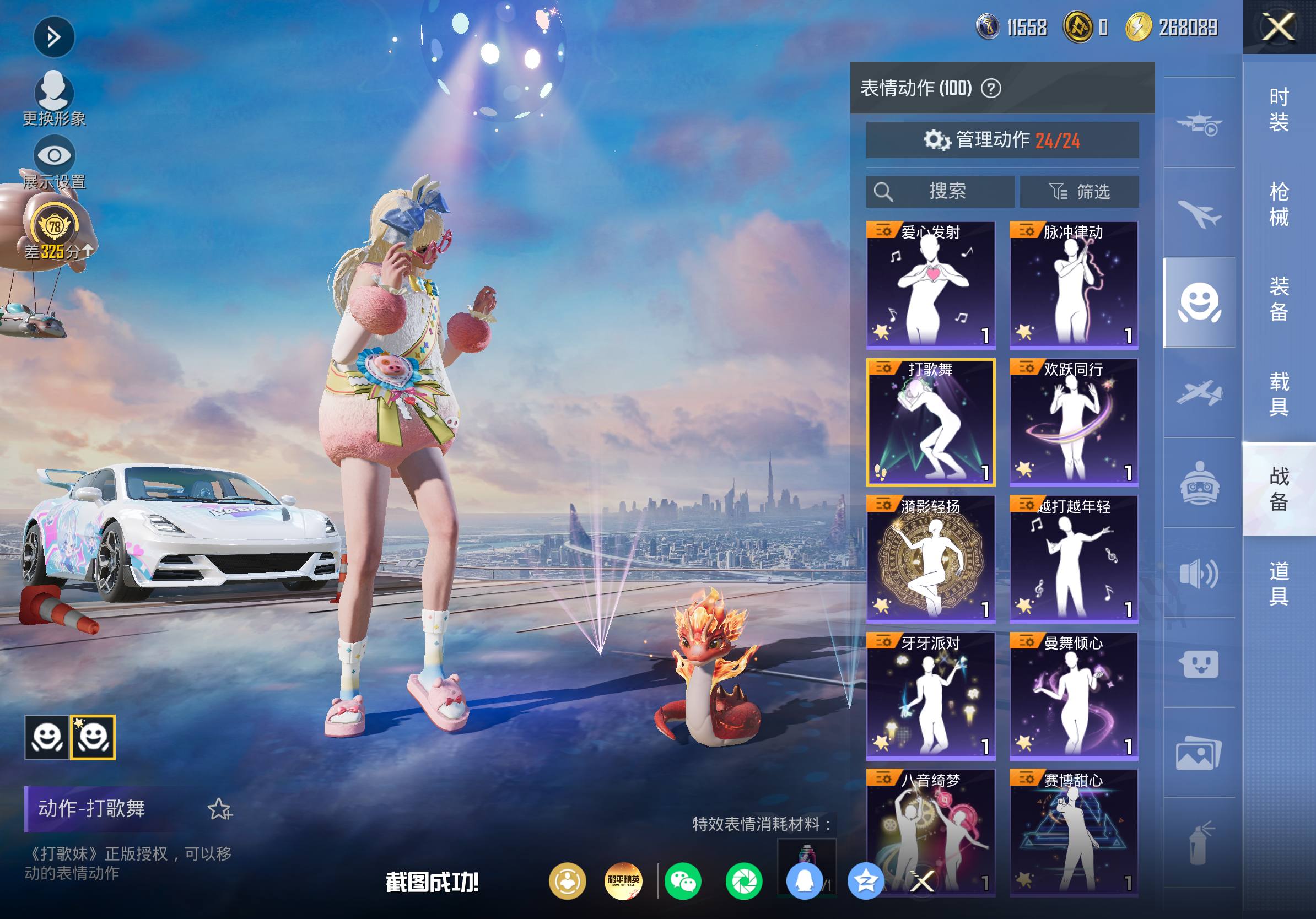Screen dimensions: 1316x919
Task: Switch to the 枪械 tab
Action: [1279, 204]
